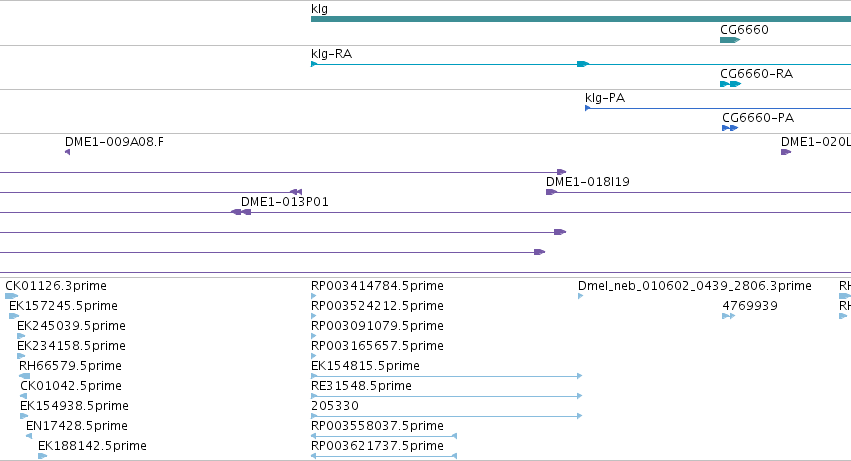Click the DME1-009A08.F feature arrow
Screen dimensions: 851x461
coord(67,152)
